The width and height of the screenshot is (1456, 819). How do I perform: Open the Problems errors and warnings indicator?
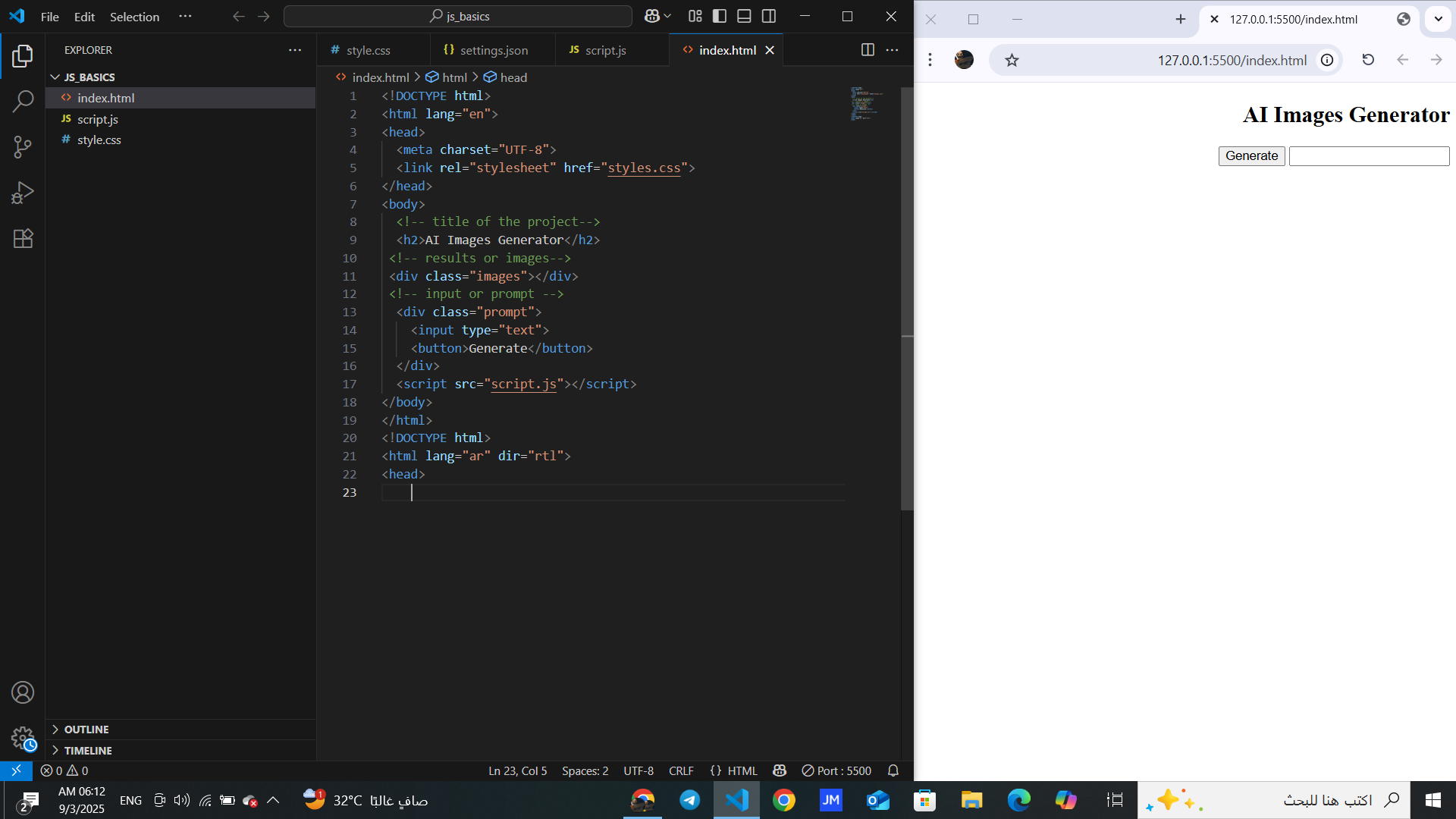tap(64, 770)
